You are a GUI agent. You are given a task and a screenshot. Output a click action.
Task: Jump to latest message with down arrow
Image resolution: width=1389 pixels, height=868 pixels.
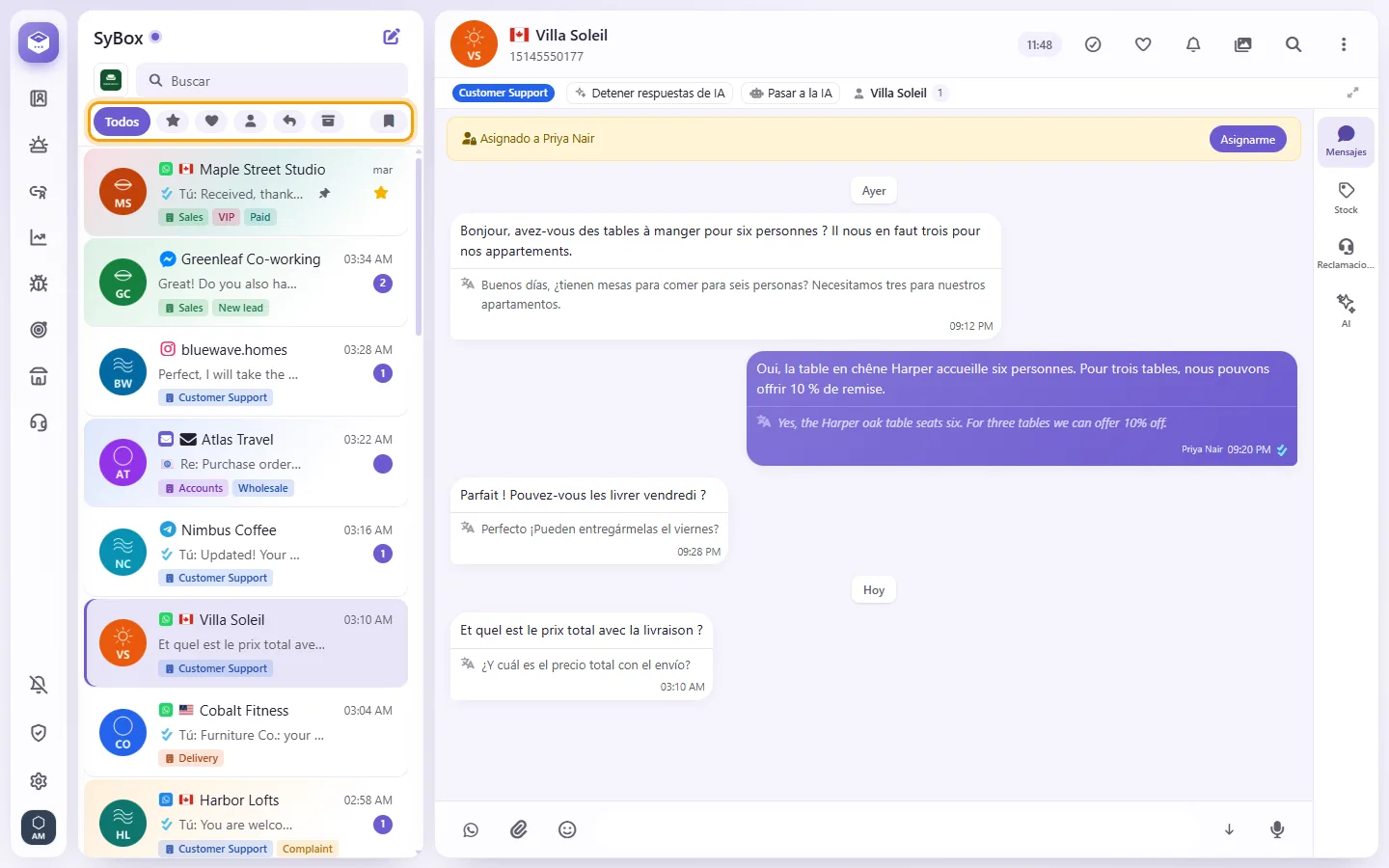pyautogui.click(x=1229, y=829)
